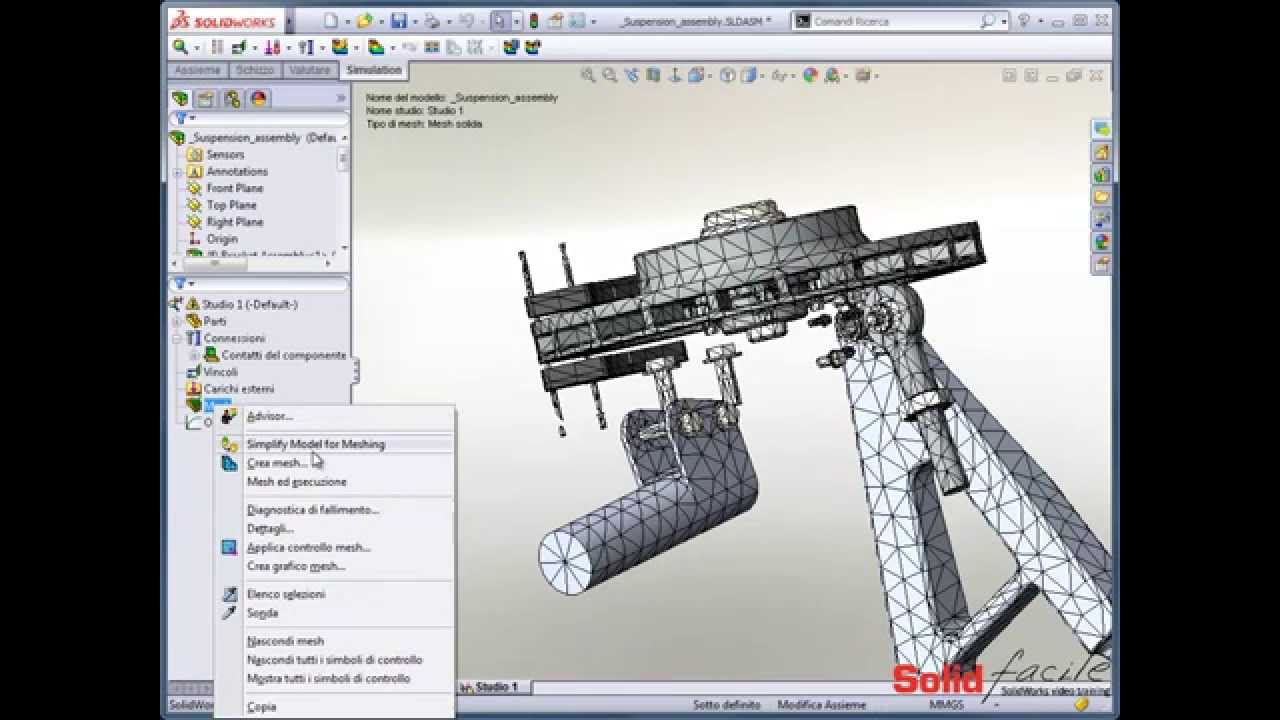Switch to the Schizzo tab
Image resolution: width=1280 pixels, height=720 pixels.
(x=254, y=70)
